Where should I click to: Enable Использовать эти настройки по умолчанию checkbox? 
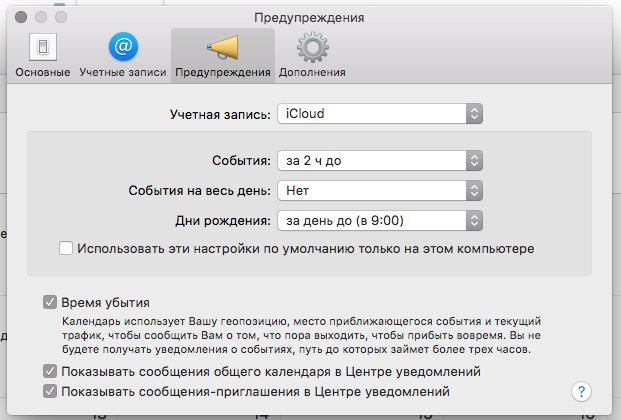(x=66, y=248)
